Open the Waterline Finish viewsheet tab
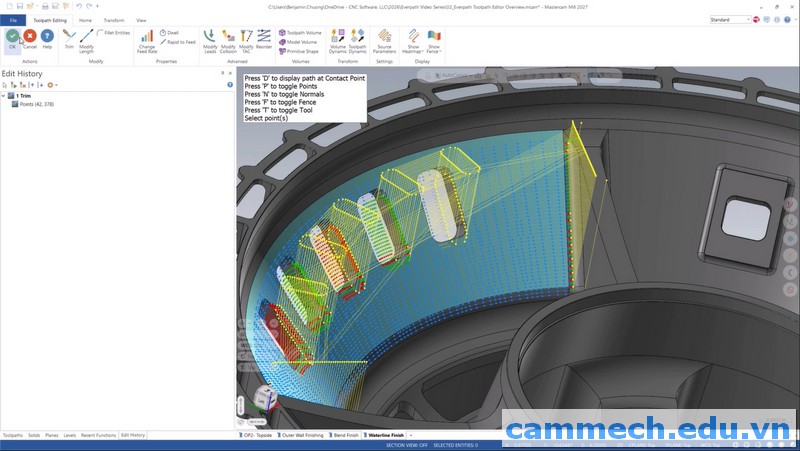This screenshot has width=800, height=451. coord(384,435)
